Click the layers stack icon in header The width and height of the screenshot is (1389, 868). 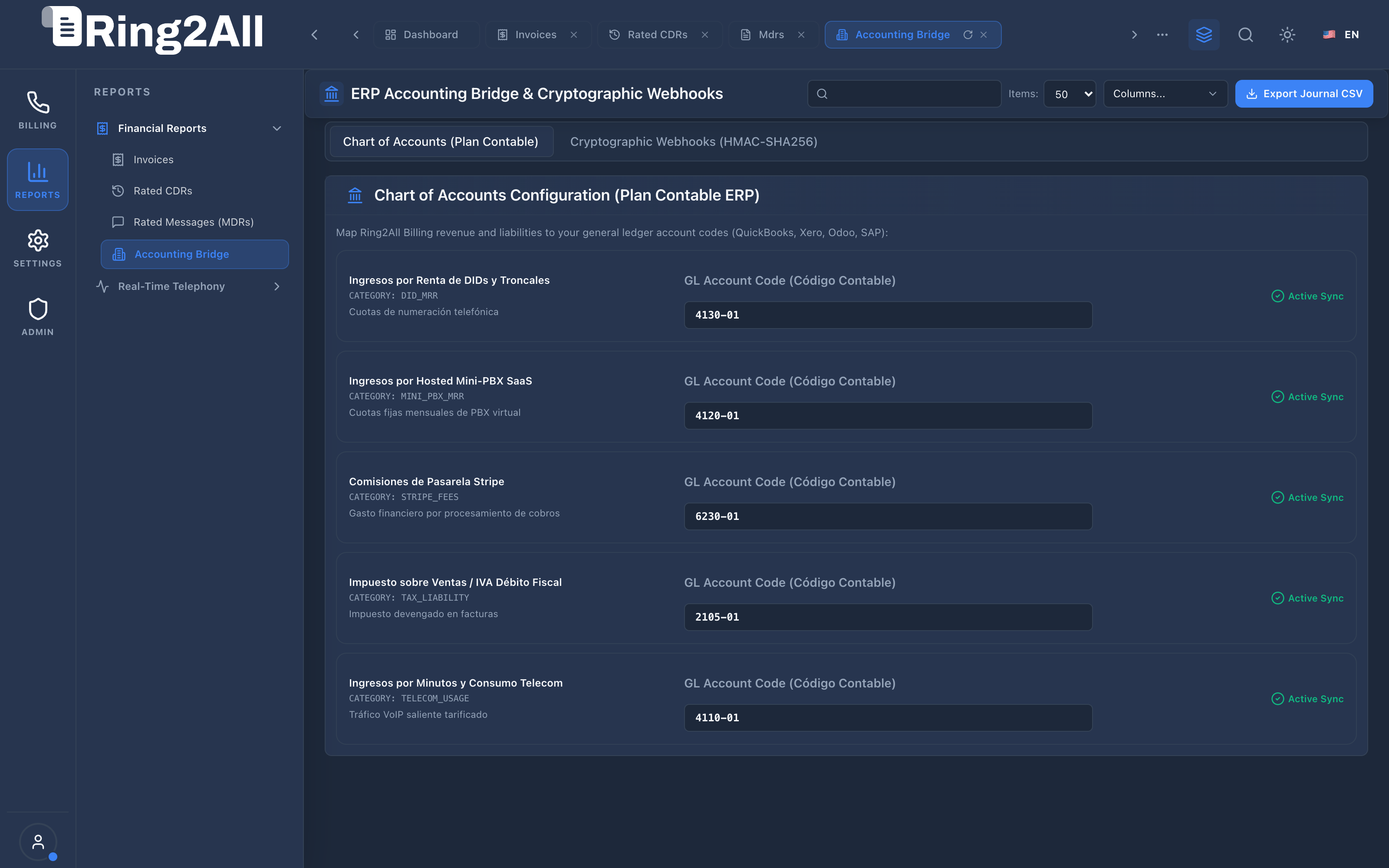click(1204, 34)
